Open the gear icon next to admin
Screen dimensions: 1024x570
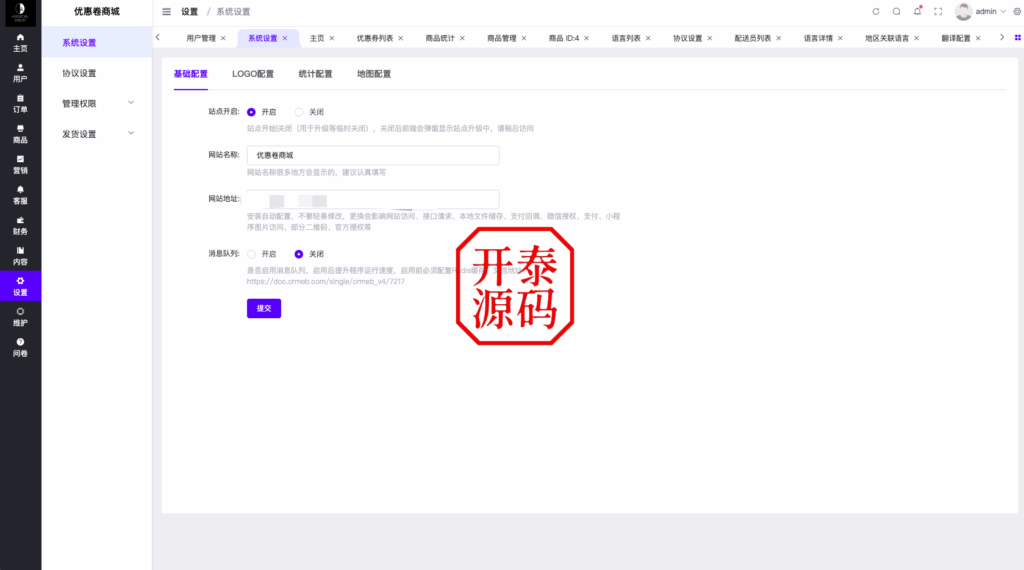pos(1017,11)
